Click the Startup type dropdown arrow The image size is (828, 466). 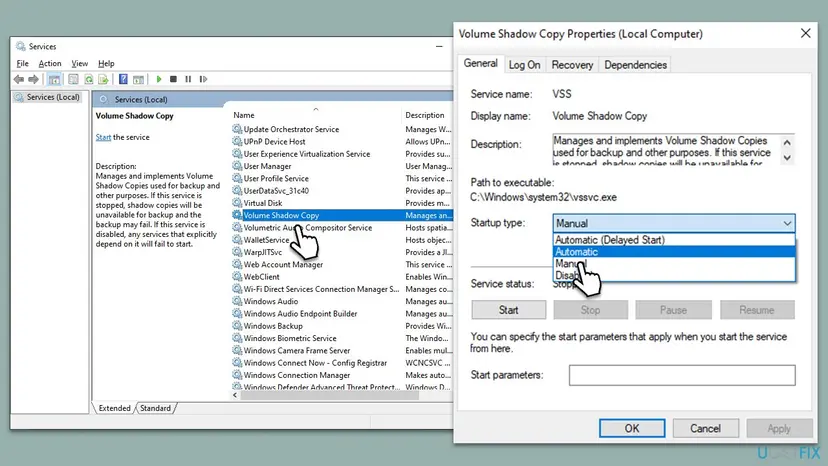(x=787, y=223)
